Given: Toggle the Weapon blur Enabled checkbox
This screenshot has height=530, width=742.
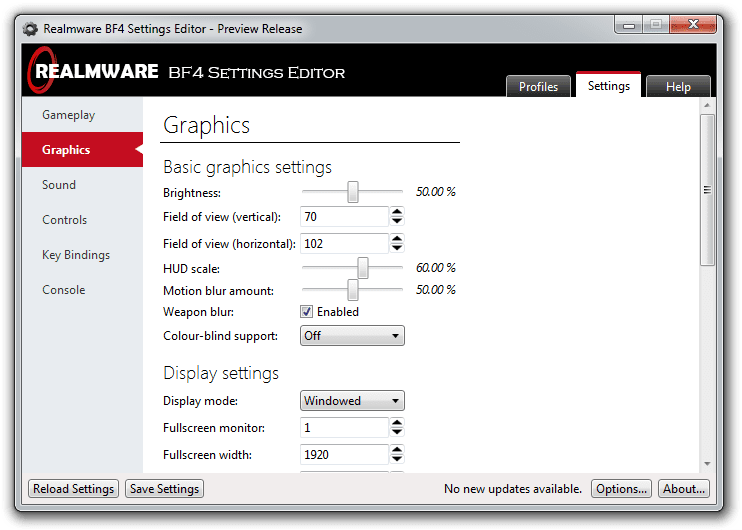Looking at the screenshot, I should [x=306, y=312].
